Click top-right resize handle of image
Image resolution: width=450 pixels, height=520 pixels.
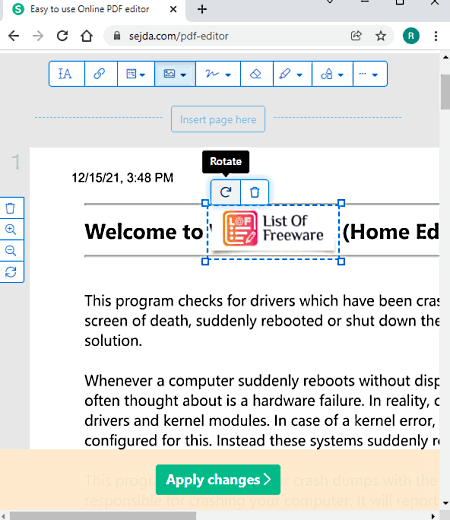[x=341, y=203]
